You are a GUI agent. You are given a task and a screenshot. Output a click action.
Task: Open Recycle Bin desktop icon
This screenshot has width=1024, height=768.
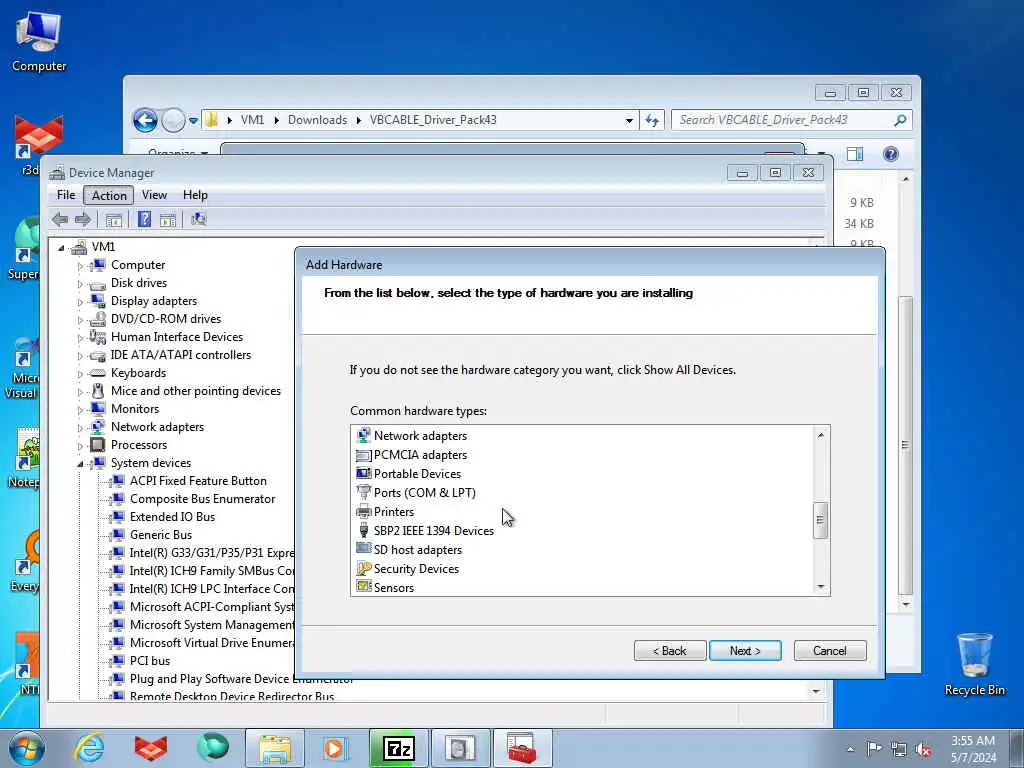[974, 664]
